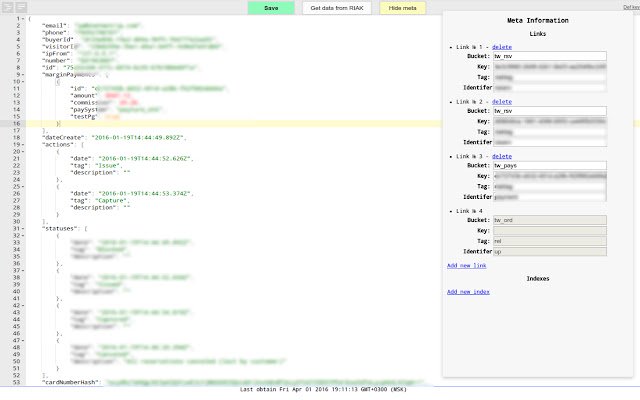This screenshot has height=400, width=640.
Task: Click the Add new link hyperlink
Action: pyautogui.click(x=467, y=266)
